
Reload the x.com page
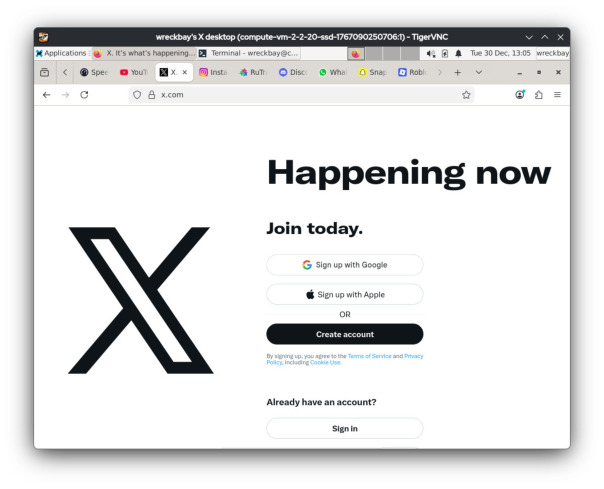click(x=84, y=95)
